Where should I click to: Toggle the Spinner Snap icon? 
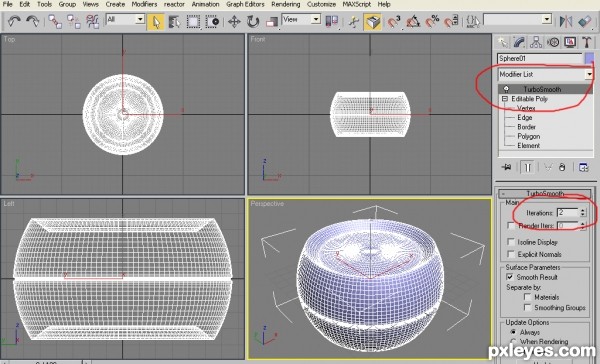click(x=451, y=22)
